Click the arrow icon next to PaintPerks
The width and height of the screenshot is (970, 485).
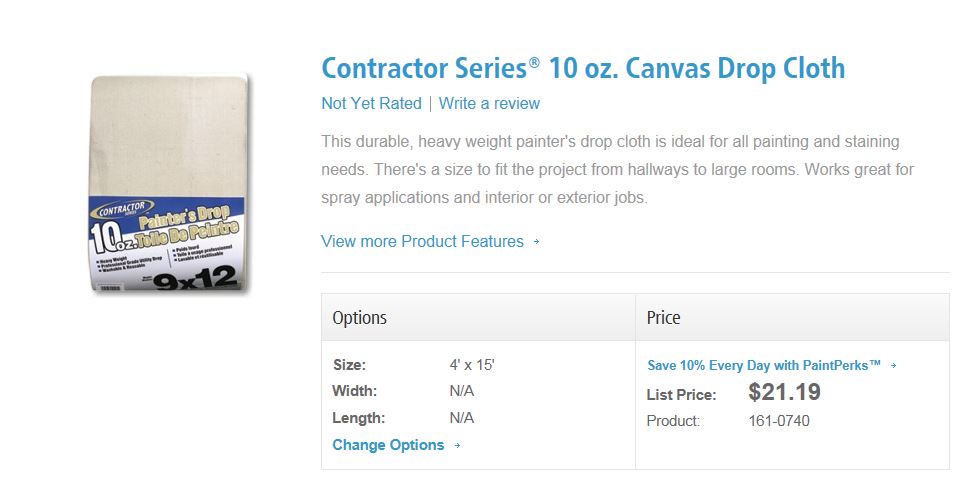pyautogui.click(x=893, y=366)
